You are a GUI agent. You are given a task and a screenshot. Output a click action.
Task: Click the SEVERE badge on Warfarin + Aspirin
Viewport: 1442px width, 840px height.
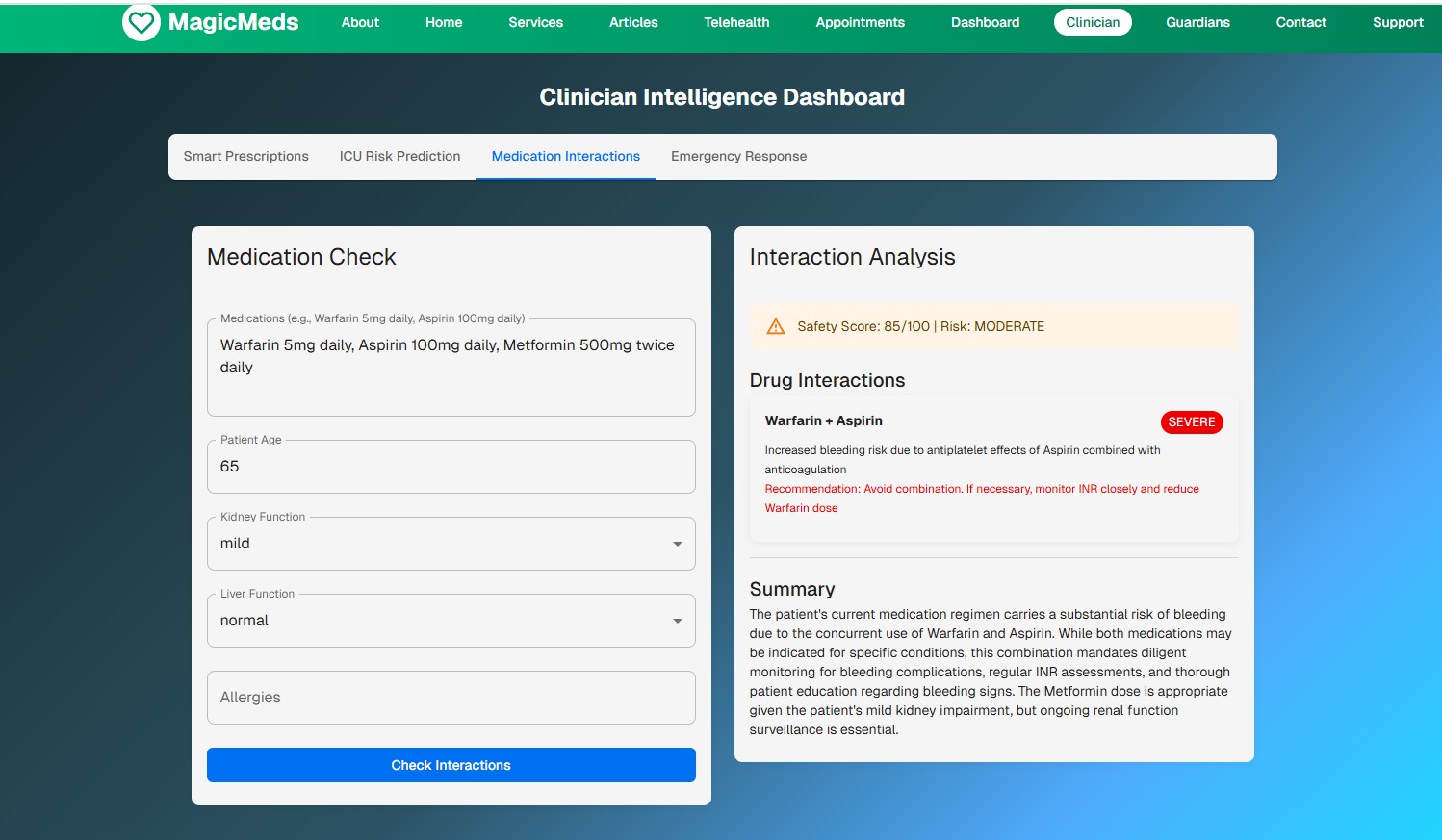(x=1191, y=422)
